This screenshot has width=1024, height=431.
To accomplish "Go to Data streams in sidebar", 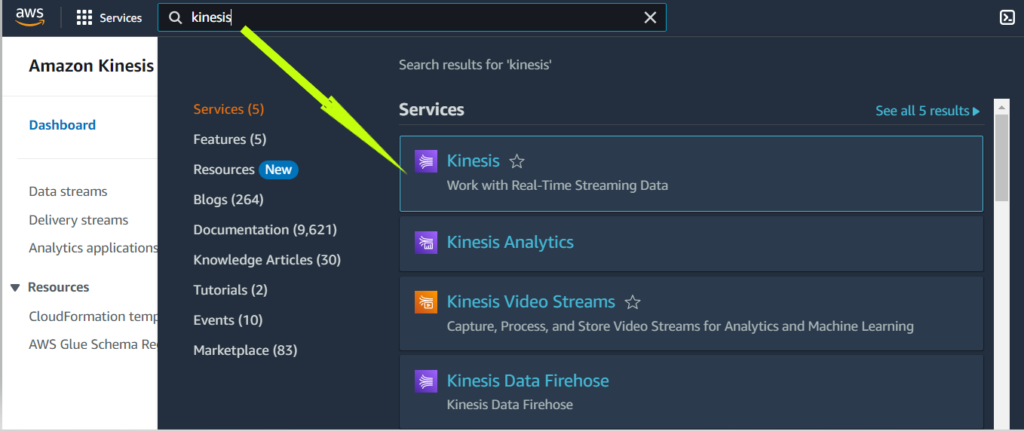I will tap(68, 191).
